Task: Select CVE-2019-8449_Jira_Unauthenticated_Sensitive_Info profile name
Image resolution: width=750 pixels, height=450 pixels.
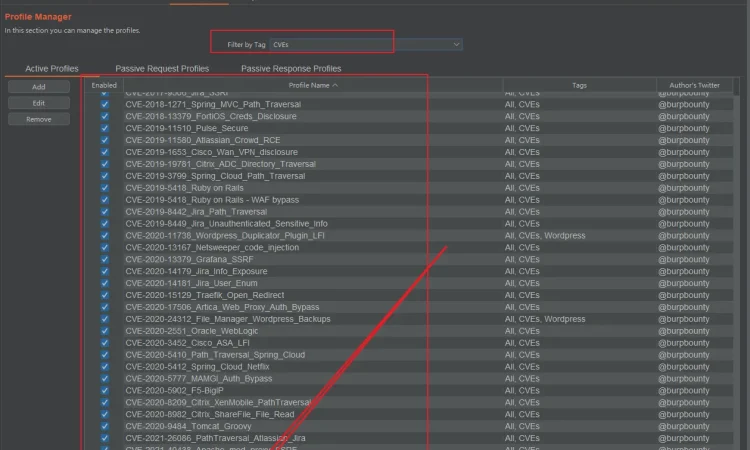Action: (226, 223)
